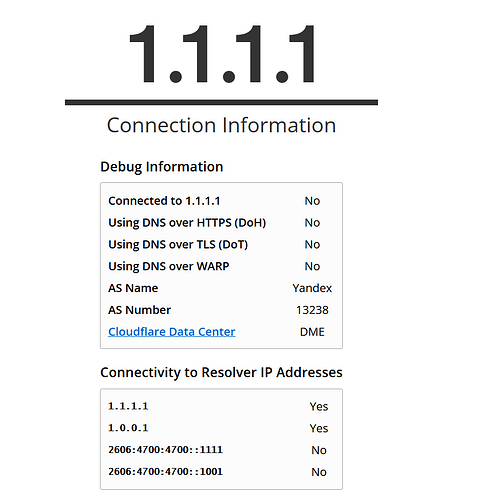Click the Connection Information heading
The image size is (494, 499).
pyautogui.click(x=221, y=125)
